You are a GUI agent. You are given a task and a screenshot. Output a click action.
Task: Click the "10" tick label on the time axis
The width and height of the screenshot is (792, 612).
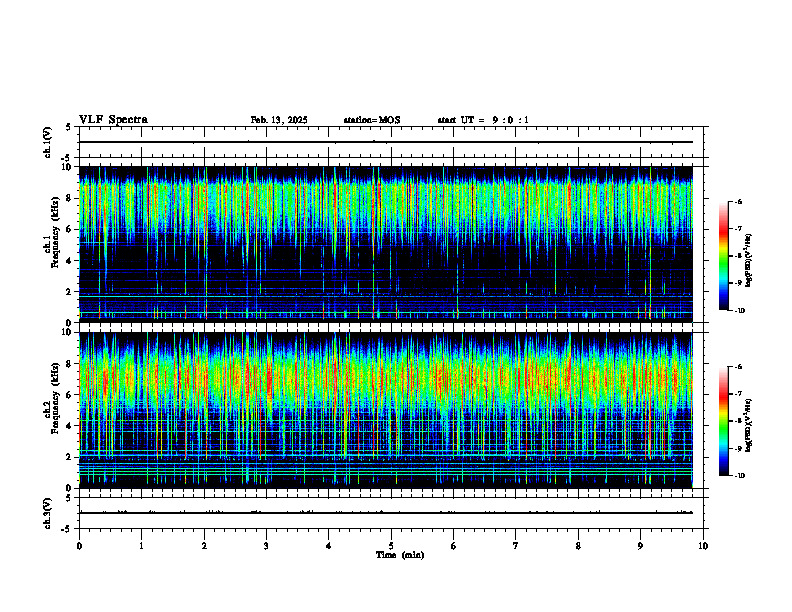click(x=703, y=546)
